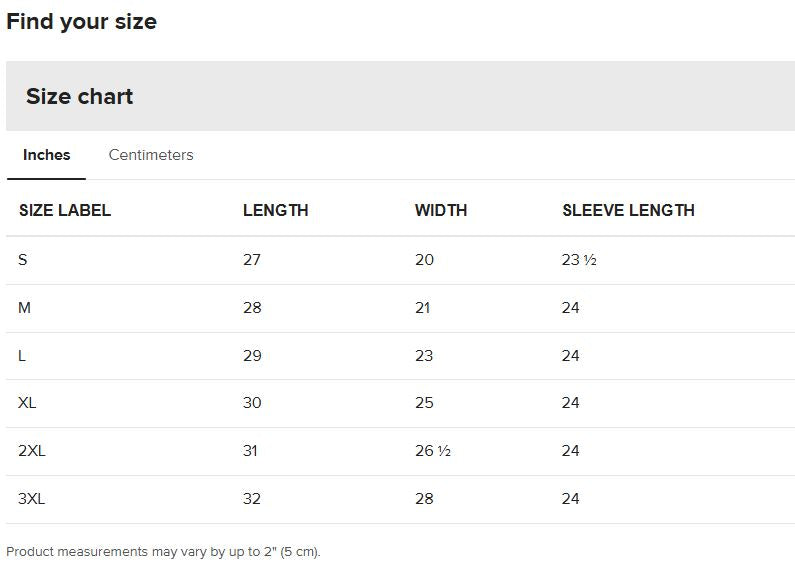
Task: Switch to the Centimeters tab
Action: (151, 155)
